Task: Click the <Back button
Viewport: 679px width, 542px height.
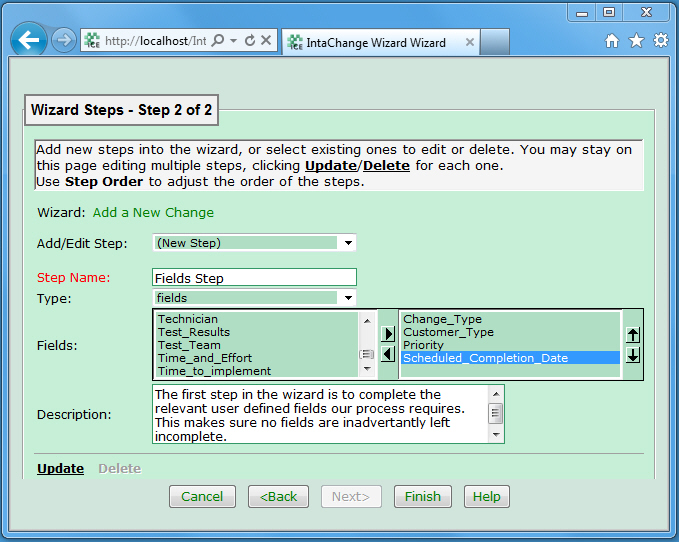Action: pos(278,496)
